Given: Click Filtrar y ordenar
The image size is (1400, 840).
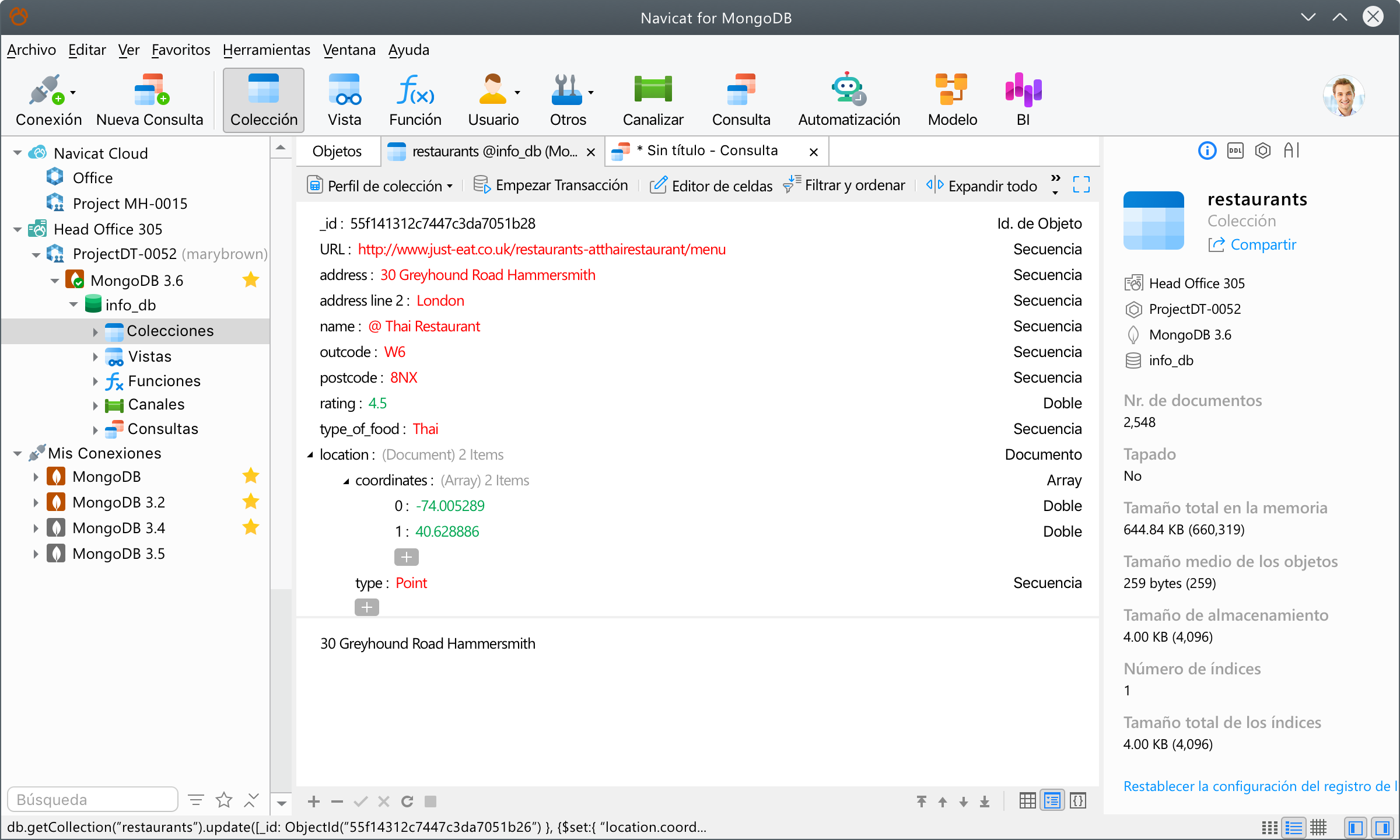Looking at the screenshot, I should click(845, 185).
